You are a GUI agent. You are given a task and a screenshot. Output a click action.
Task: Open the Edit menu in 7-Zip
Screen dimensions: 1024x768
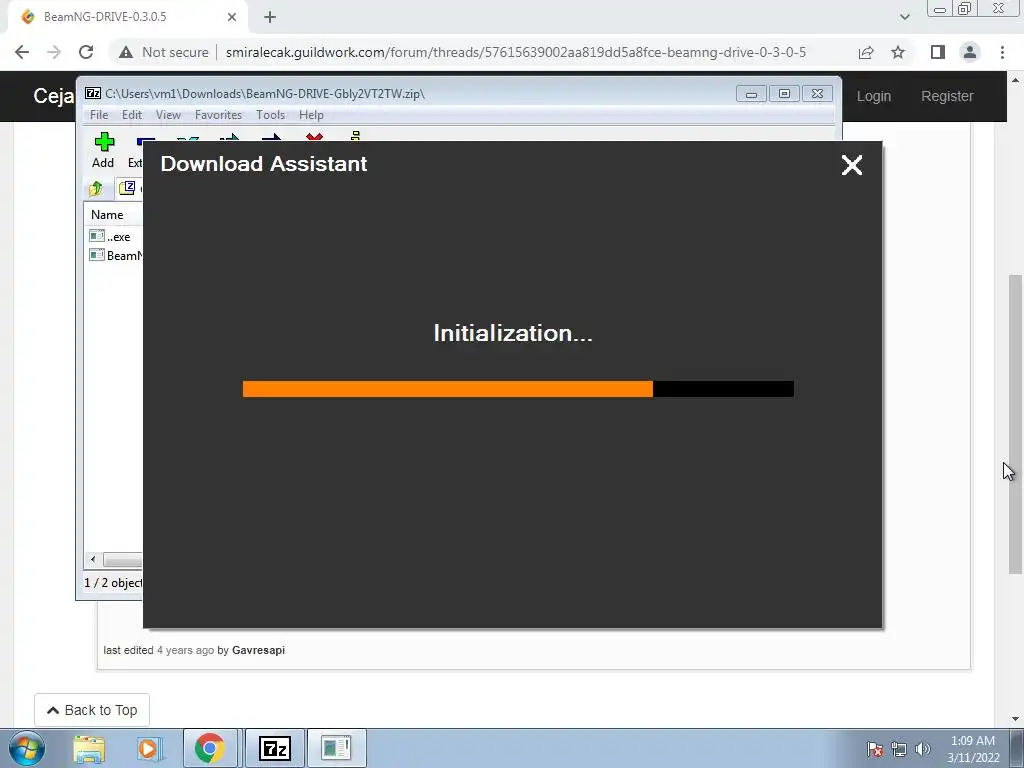132,115
